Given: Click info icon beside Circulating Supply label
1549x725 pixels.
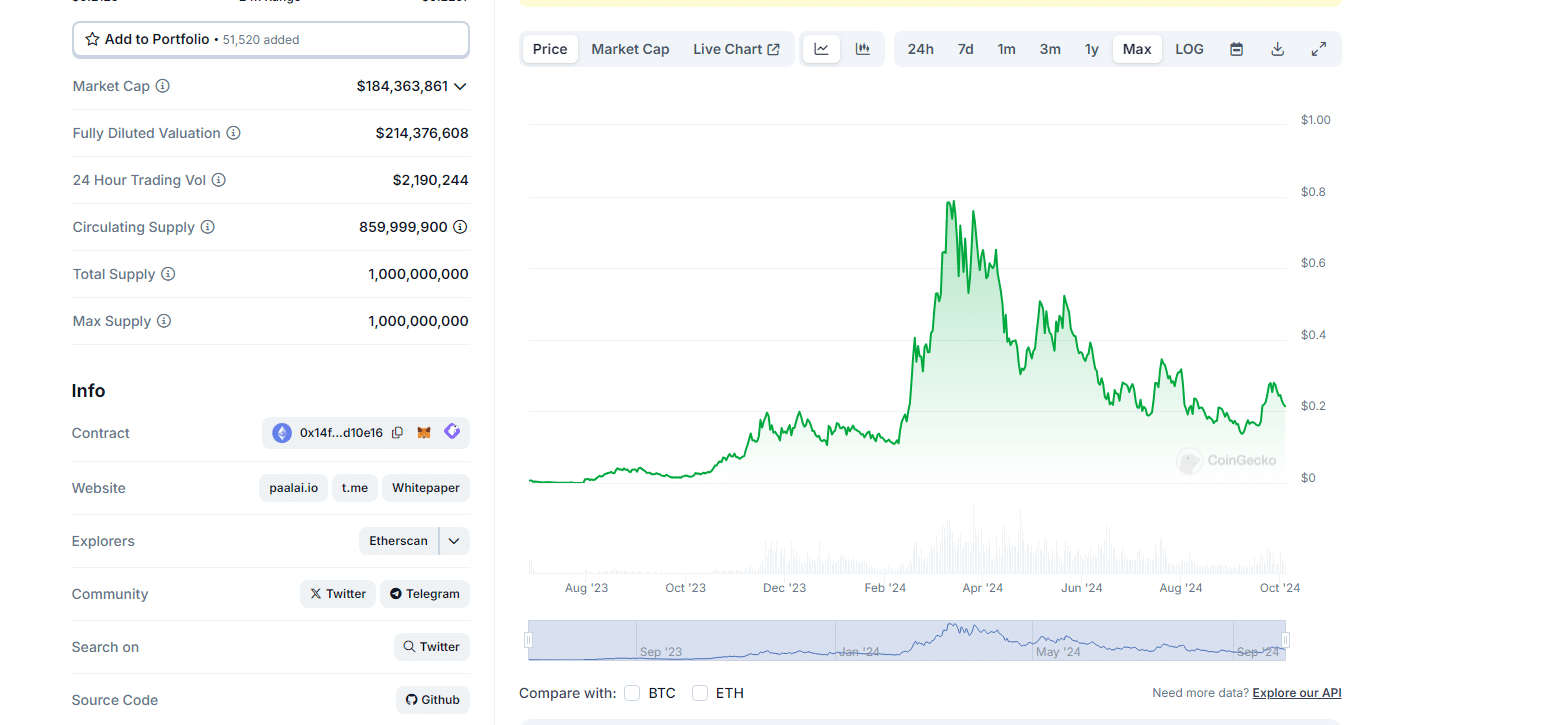Looking at the screenshot, I should point(208,227).
